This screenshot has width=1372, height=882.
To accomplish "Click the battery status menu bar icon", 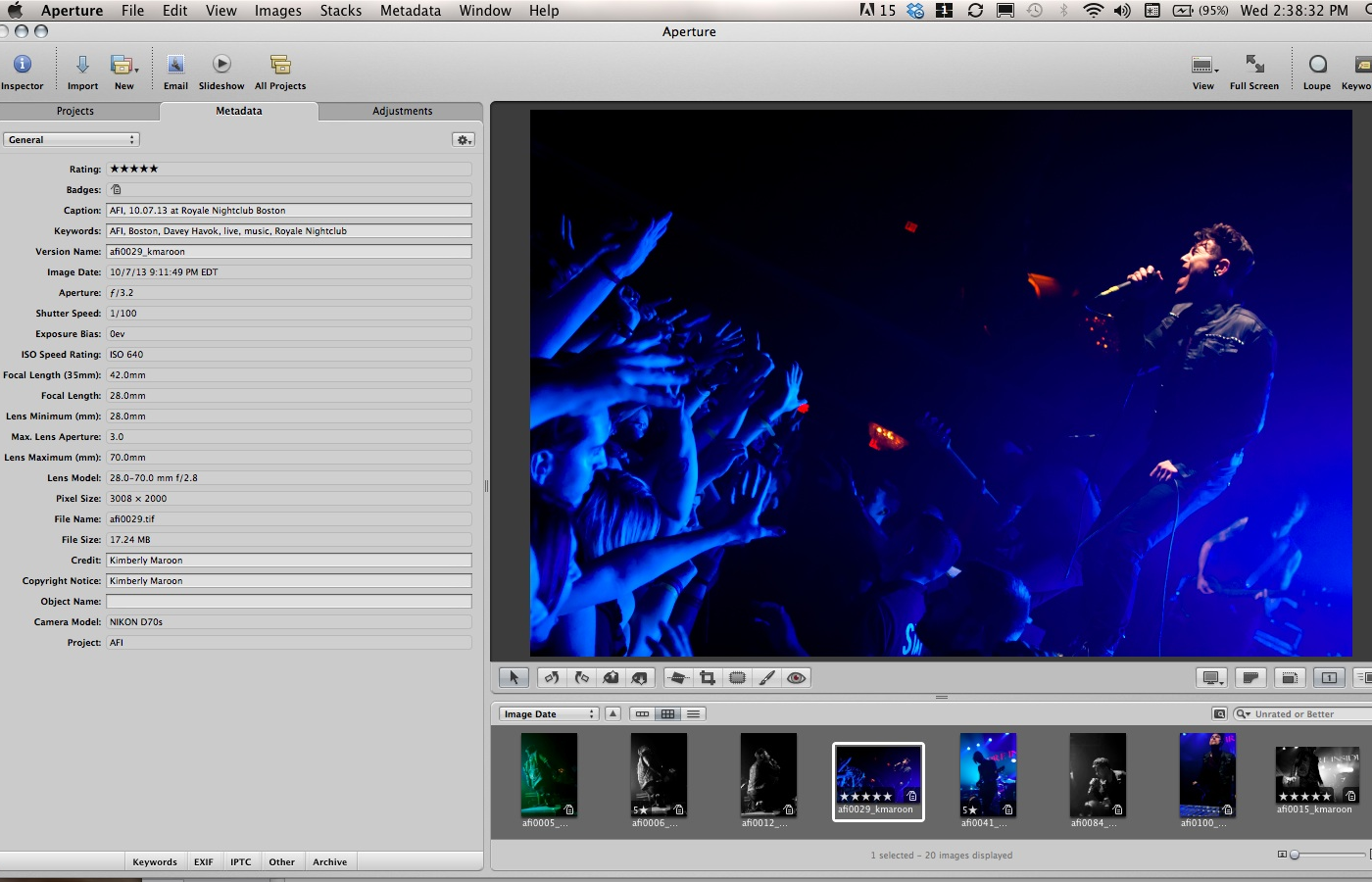I will coord(1200,11).
